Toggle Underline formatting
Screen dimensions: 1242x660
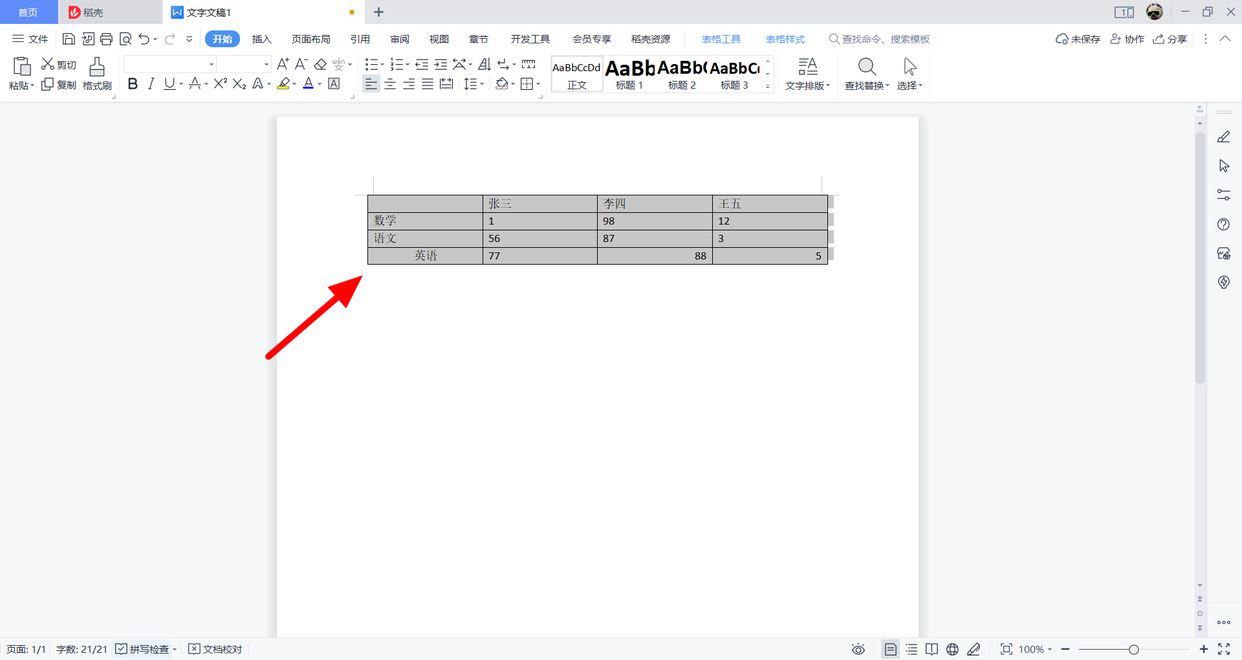click(x=169, y=84)
